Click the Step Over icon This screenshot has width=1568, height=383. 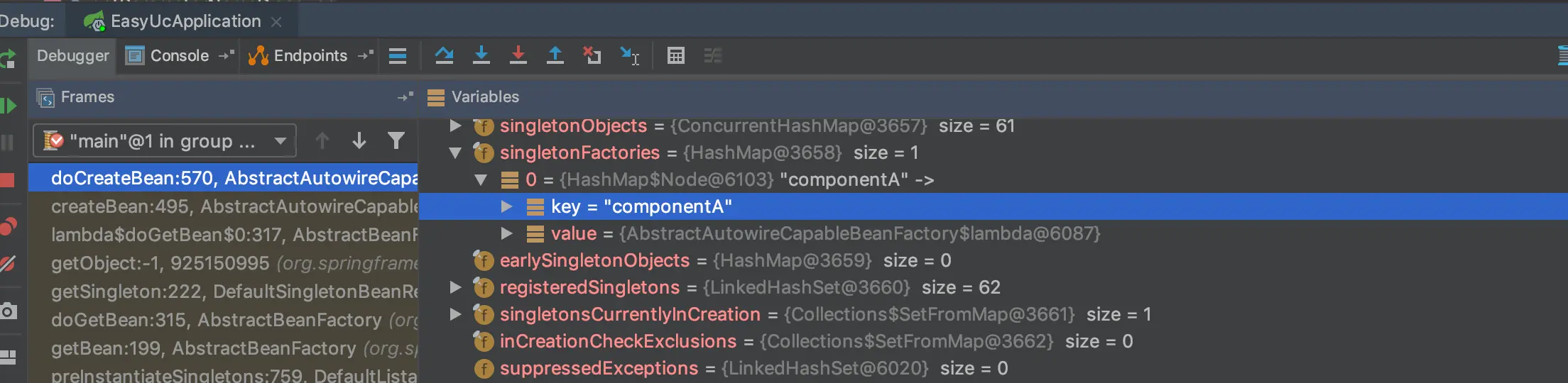pyautogui.click(x=445, y=55)
